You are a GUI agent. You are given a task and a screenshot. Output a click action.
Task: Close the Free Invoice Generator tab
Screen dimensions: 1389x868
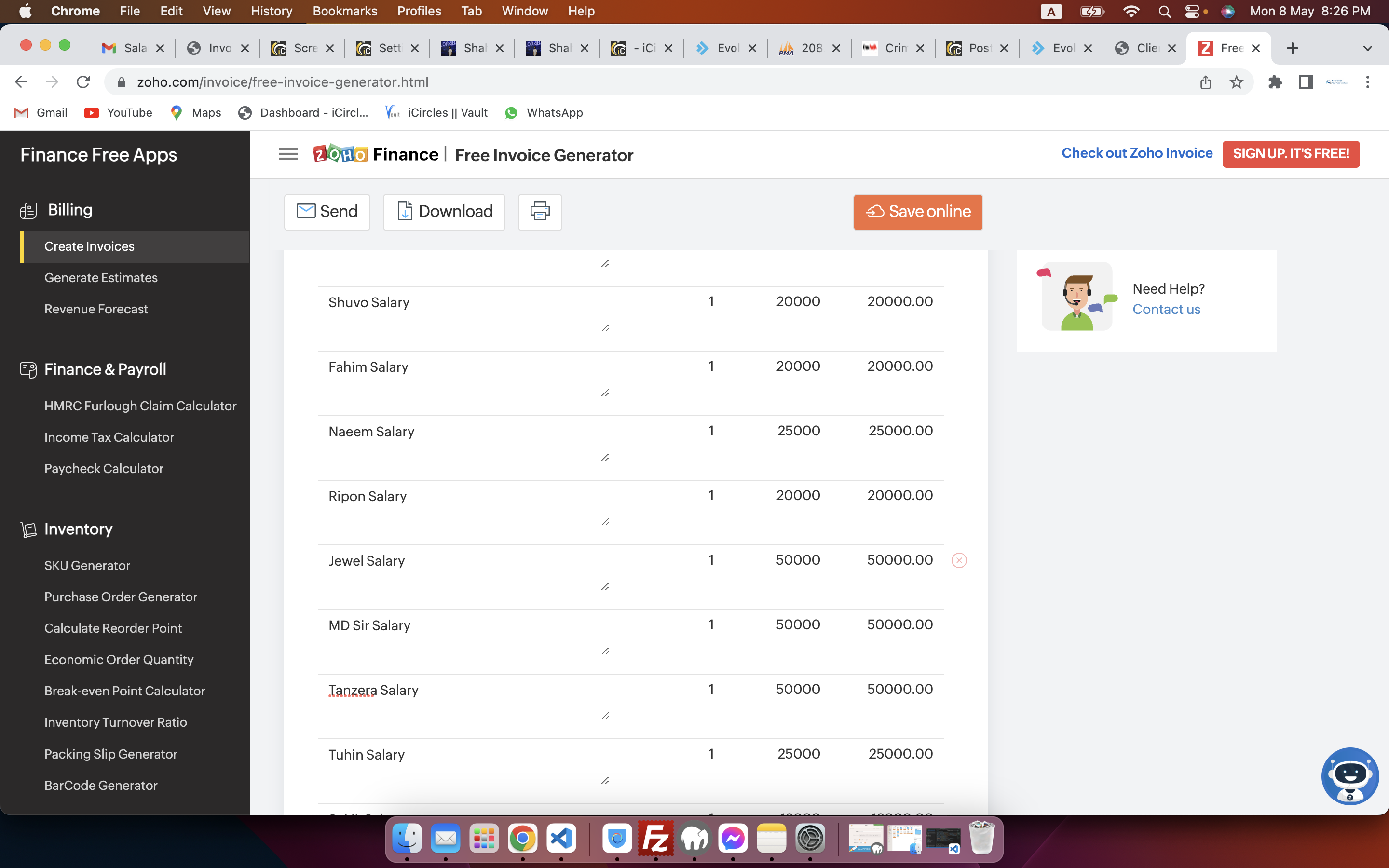point(1256,48)
